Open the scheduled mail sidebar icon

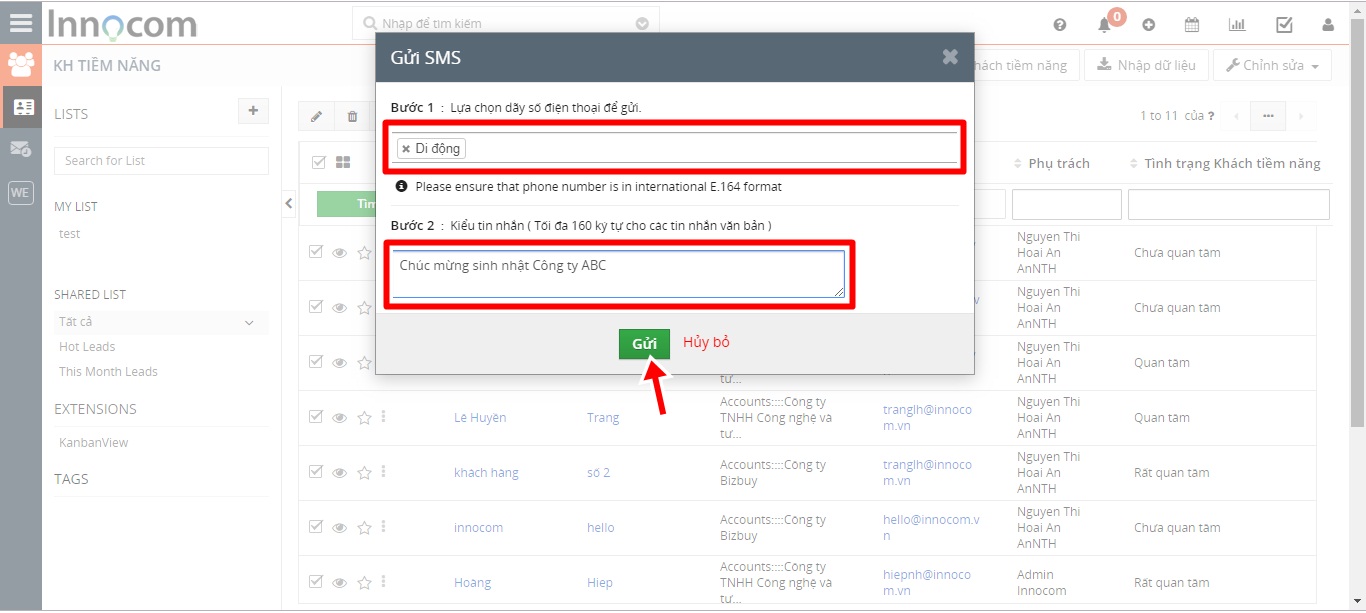(21, 149)
